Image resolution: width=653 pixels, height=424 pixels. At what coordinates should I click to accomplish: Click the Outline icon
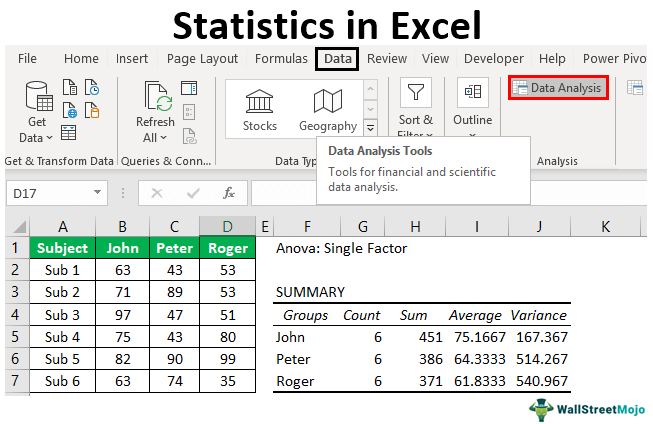[472, 96]
